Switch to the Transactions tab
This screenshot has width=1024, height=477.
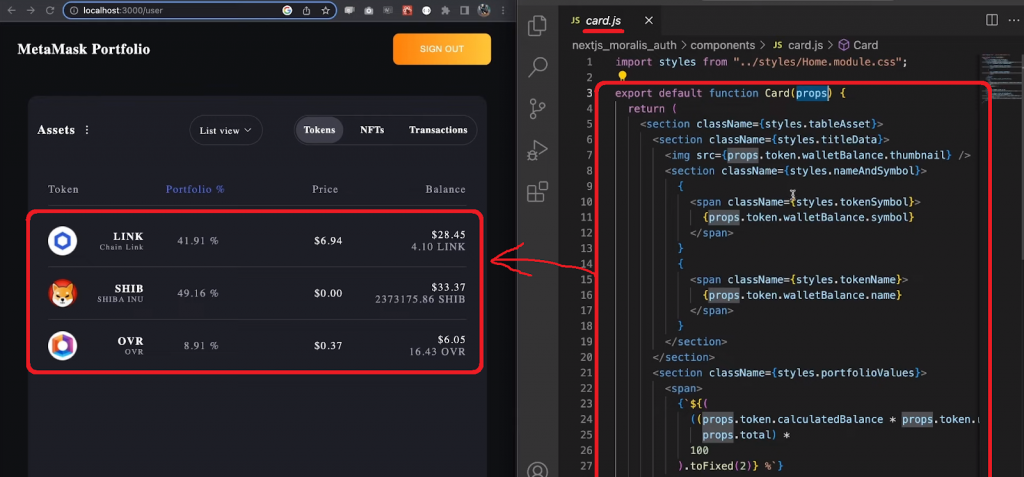tap(438, 130)
